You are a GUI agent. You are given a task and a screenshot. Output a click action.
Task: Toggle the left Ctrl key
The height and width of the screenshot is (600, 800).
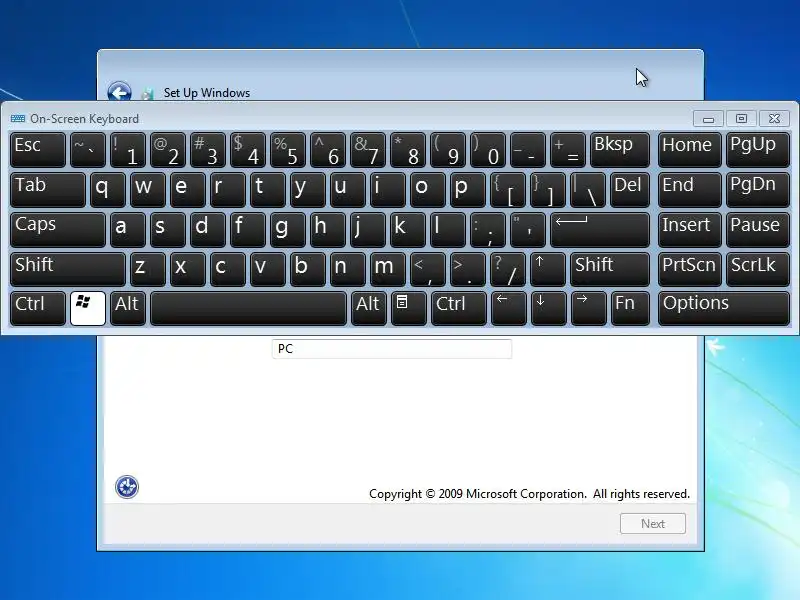(x=38, y=308)
